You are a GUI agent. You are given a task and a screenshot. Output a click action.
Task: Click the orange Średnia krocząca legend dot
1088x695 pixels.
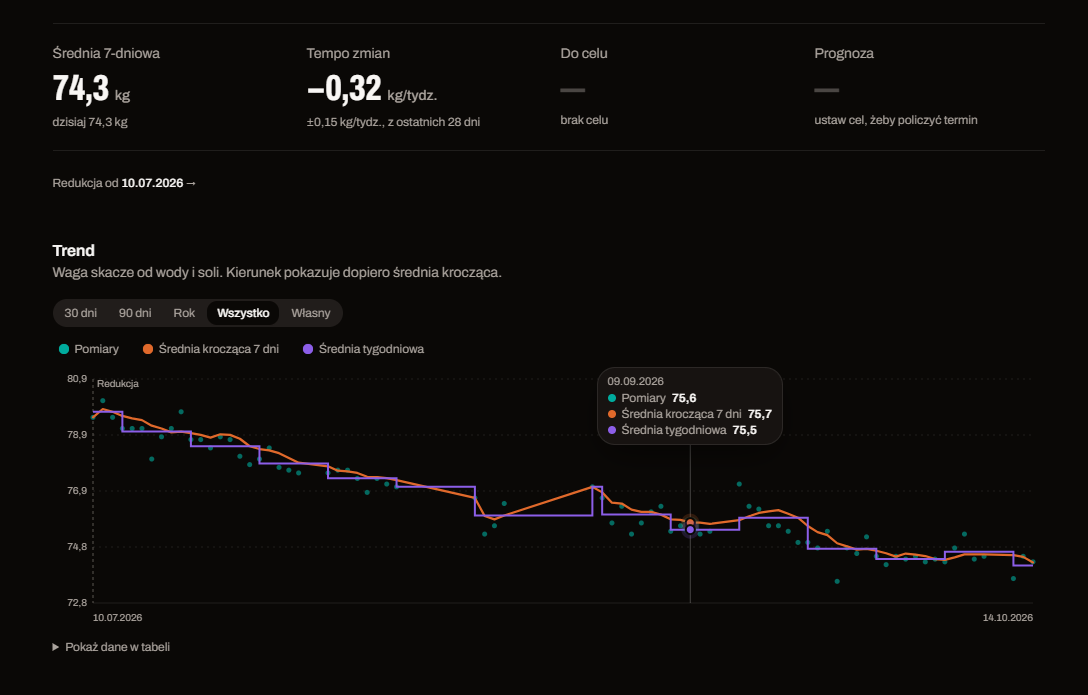(148, 349)
